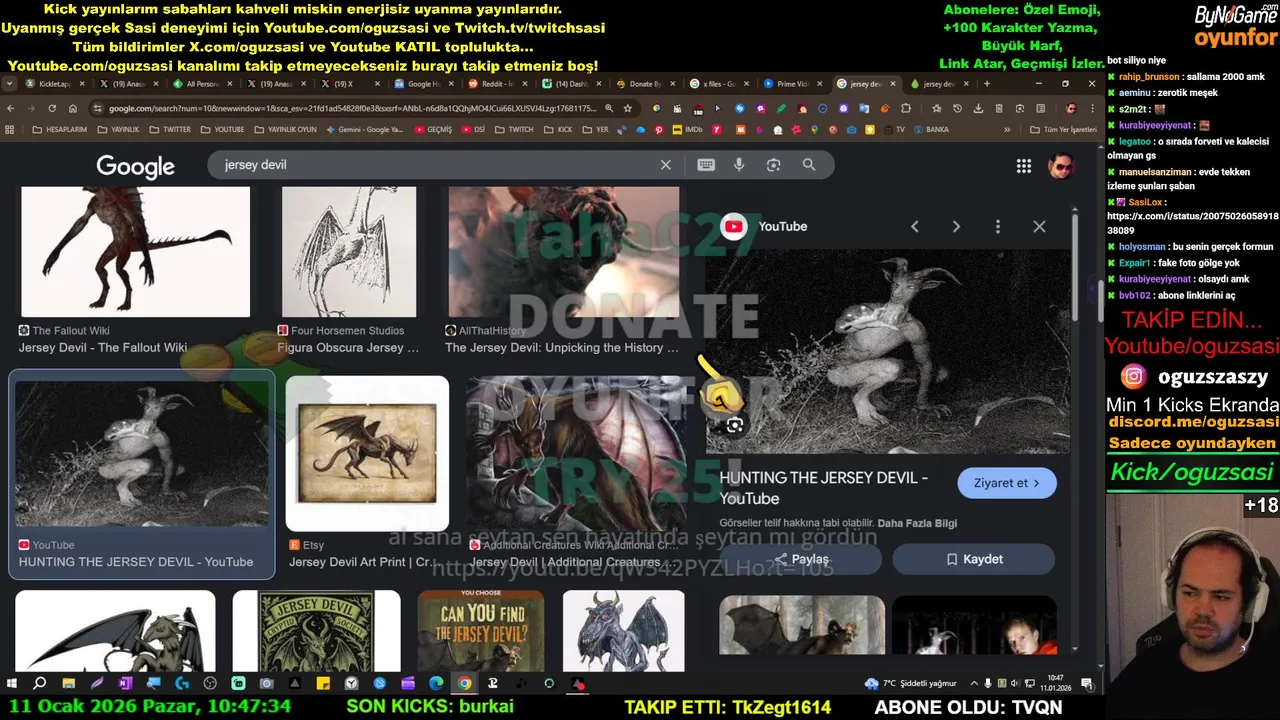The width and height of the screenshot is (1280, 720).
Task: Open Can You Find The Jersey Devil image
Action: (481, 631)
